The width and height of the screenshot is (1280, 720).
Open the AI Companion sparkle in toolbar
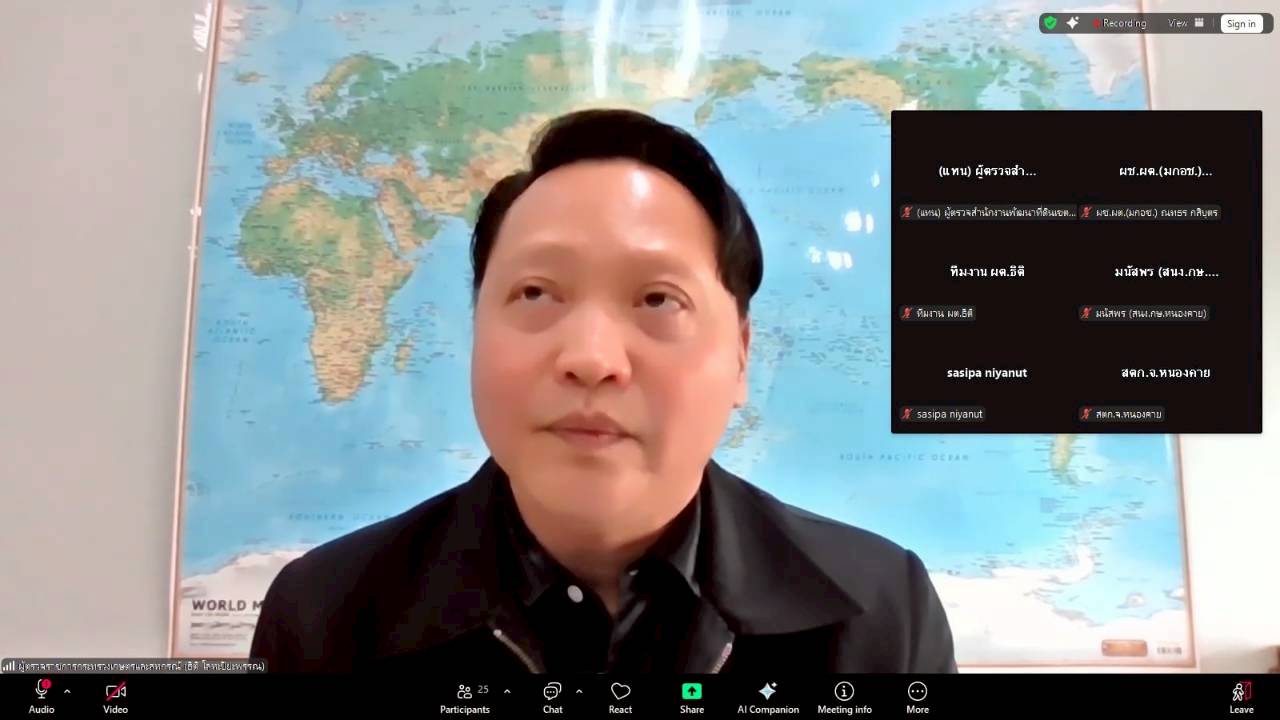pyautogui.click(x=767, y=697)
